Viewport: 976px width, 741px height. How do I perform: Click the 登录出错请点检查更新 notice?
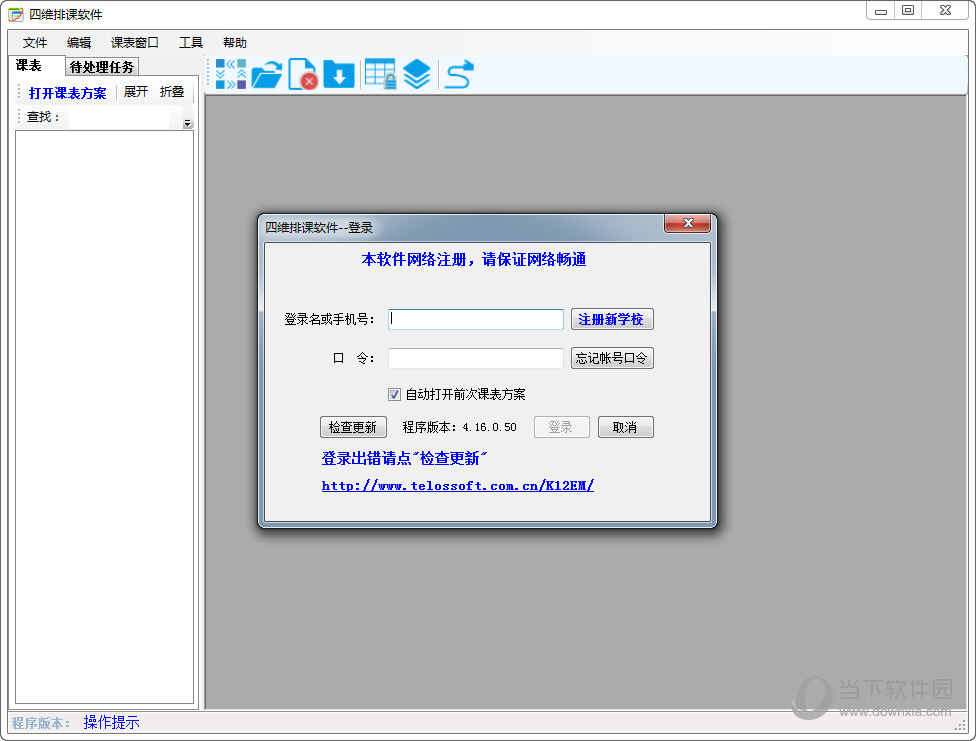click(x=404, y=458)
